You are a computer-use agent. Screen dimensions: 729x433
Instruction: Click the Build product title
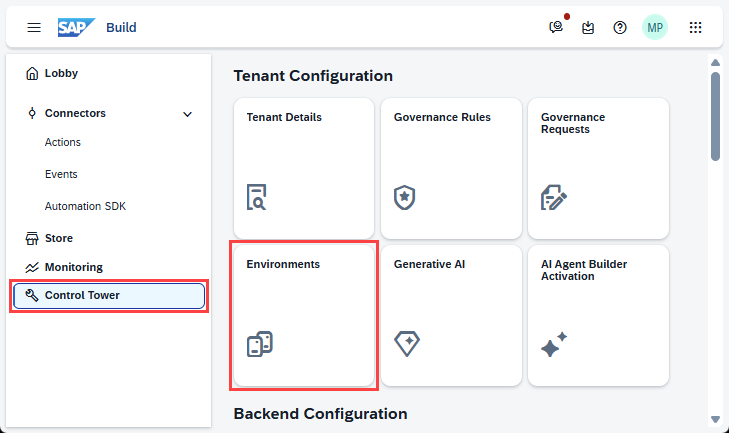121,27
